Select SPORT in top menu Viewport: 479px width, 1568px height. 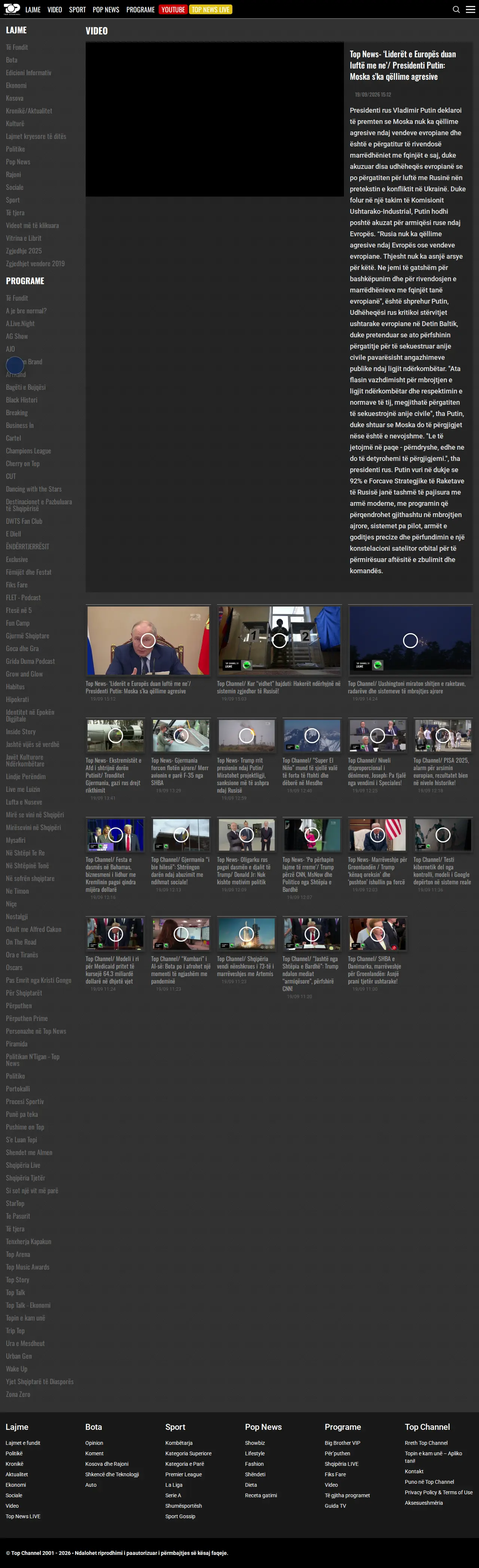click(77, 10)
